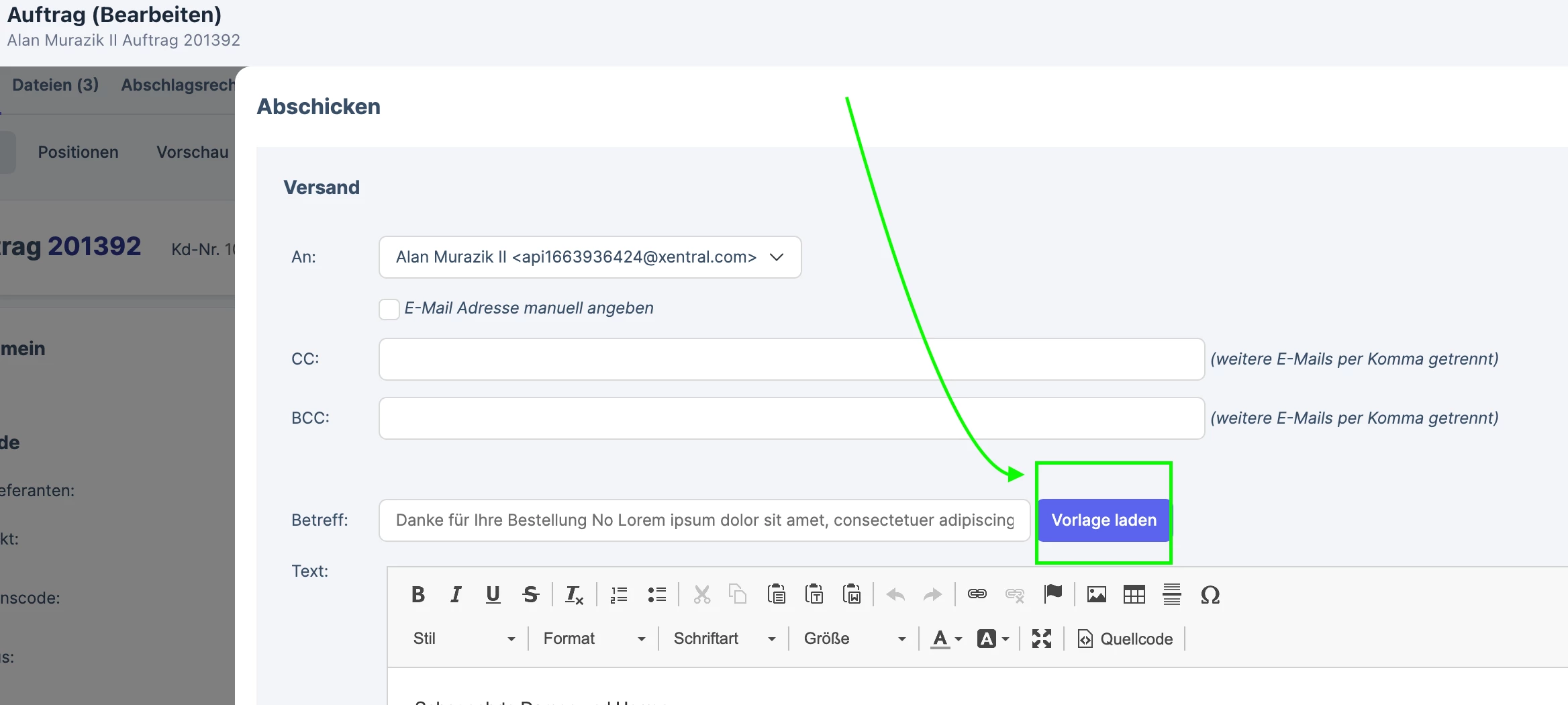
Task: Insert a hyperlink with link icon
Action: tap(977, 595)
